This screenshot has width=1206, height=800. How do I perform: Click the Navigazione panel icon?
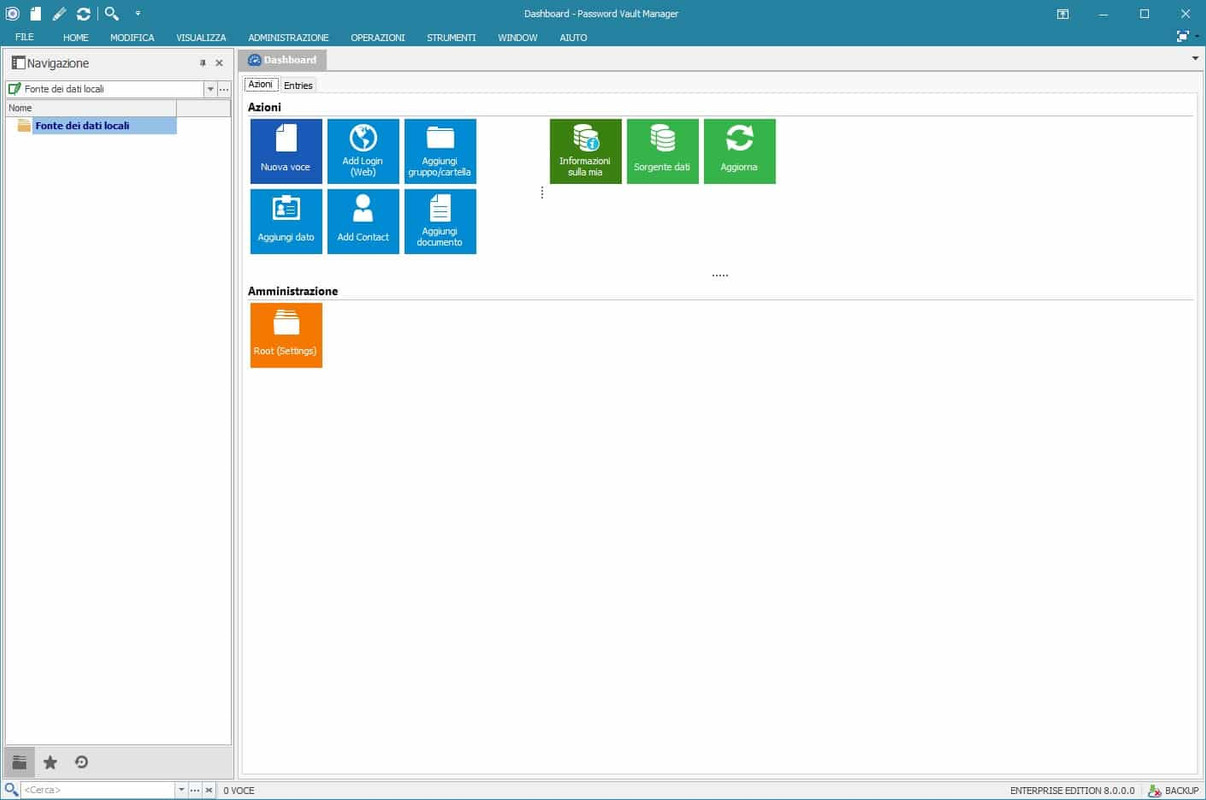point(18,63)
